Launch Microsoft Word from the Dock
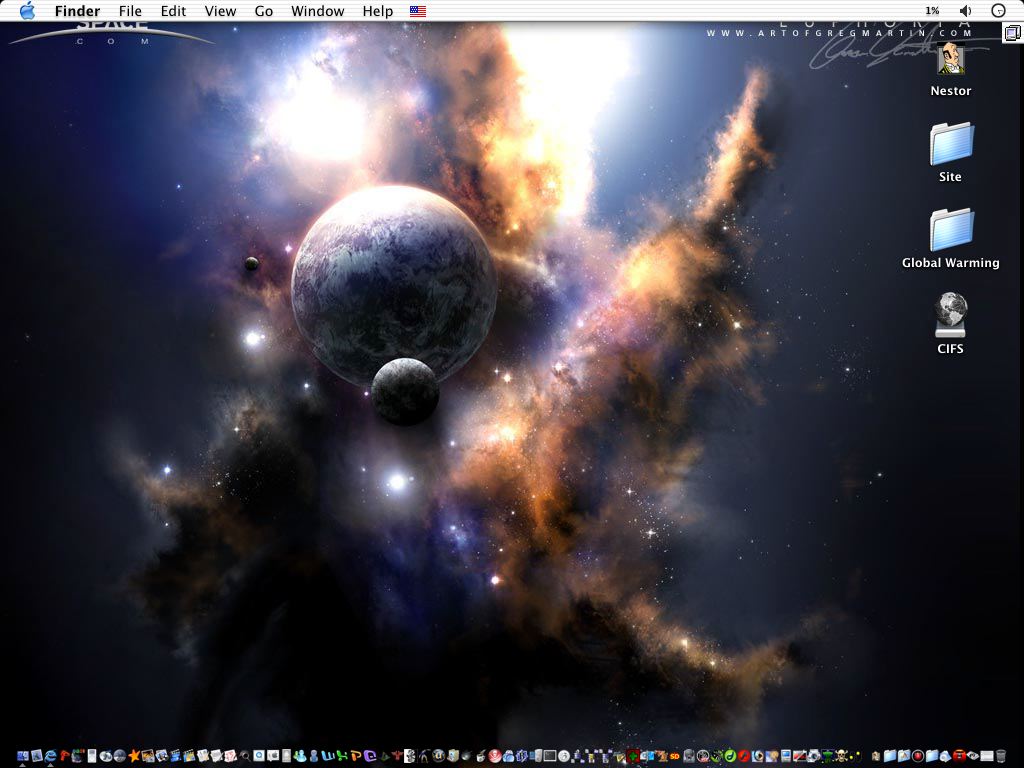The image size is (1024, 768). (x=327, y=756)
